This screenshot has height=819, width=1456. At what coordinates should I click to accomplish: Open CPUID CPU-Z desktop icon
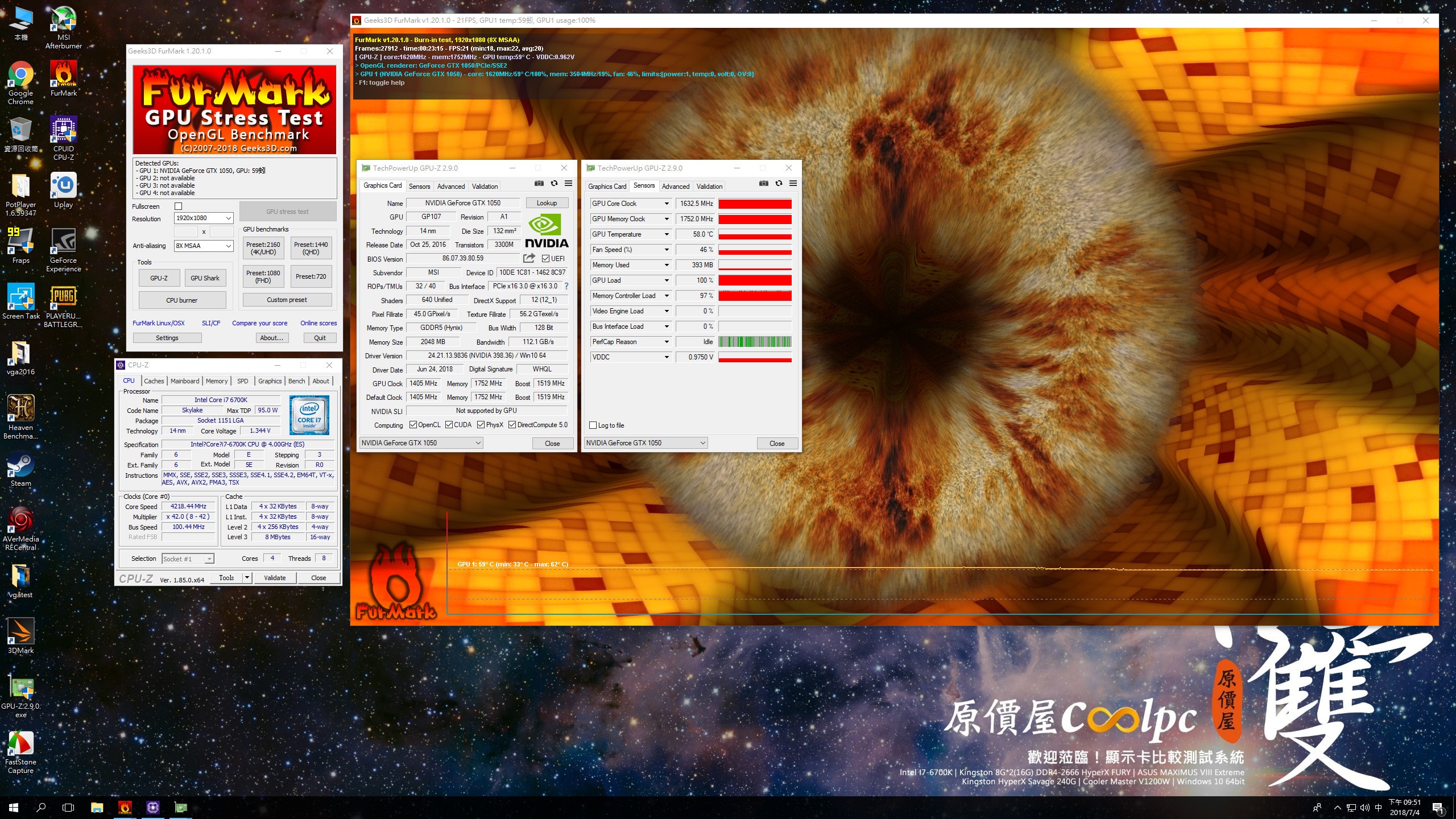63,138
